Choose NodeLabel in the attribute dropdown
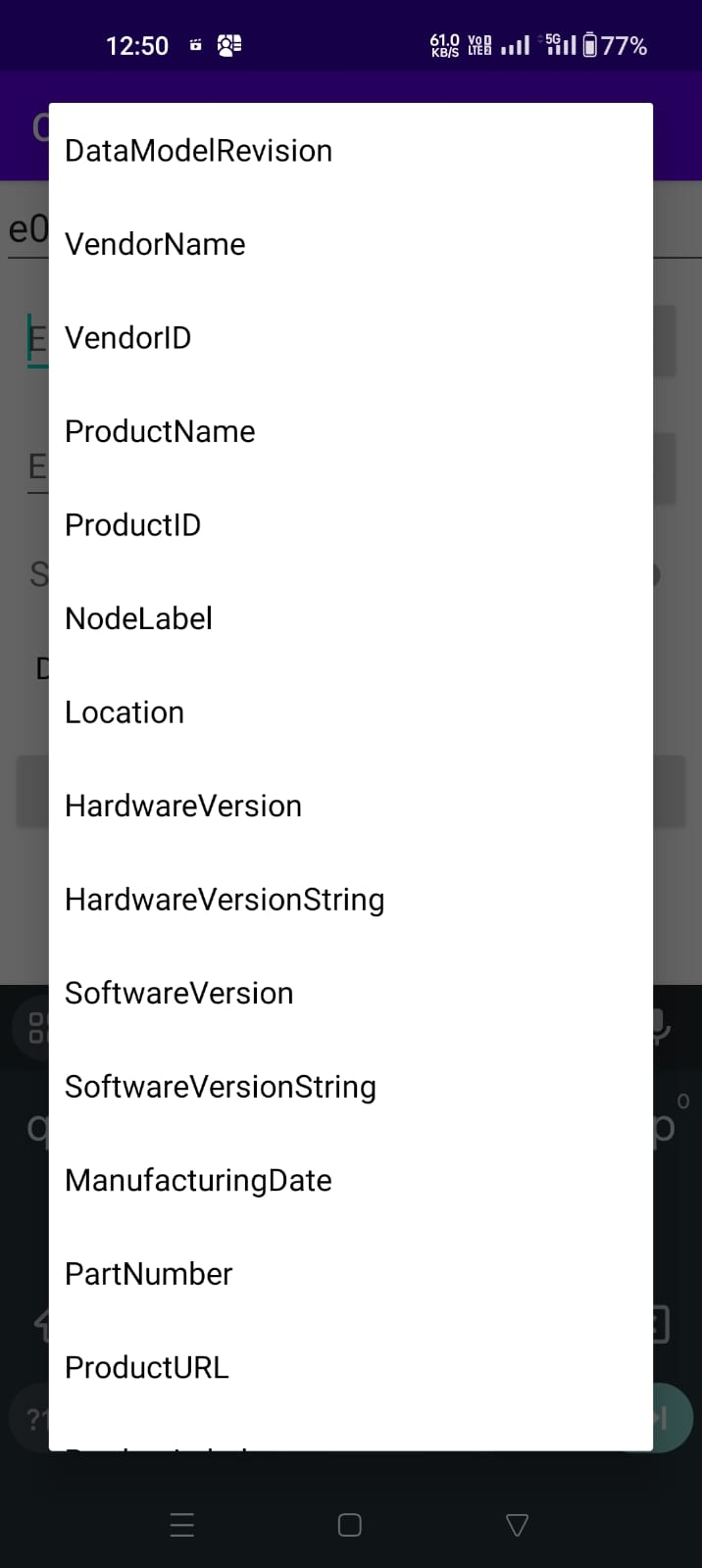 (x=138, y=618)
